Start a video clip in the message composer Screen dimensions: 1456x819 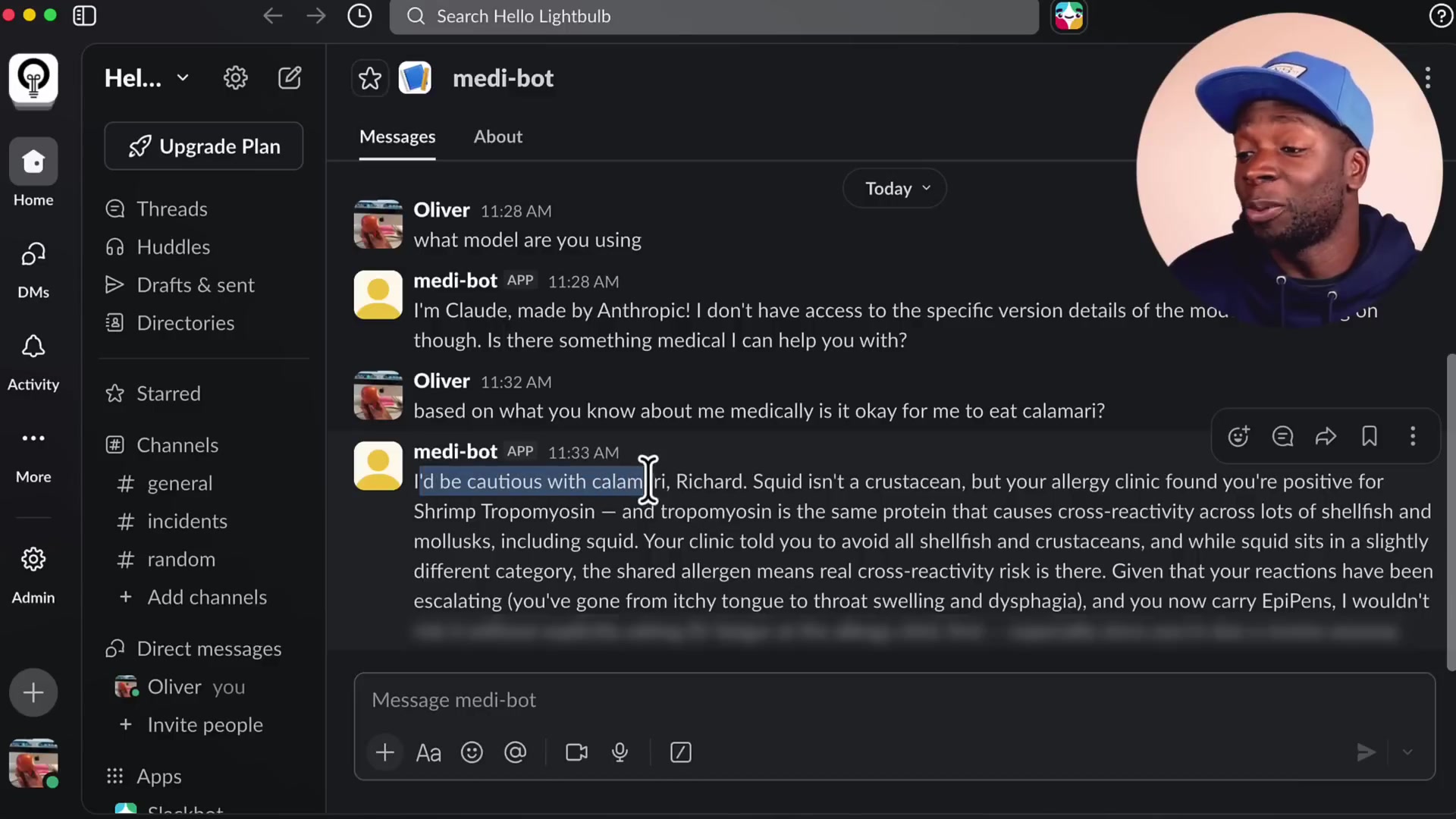tap(576, 752)
